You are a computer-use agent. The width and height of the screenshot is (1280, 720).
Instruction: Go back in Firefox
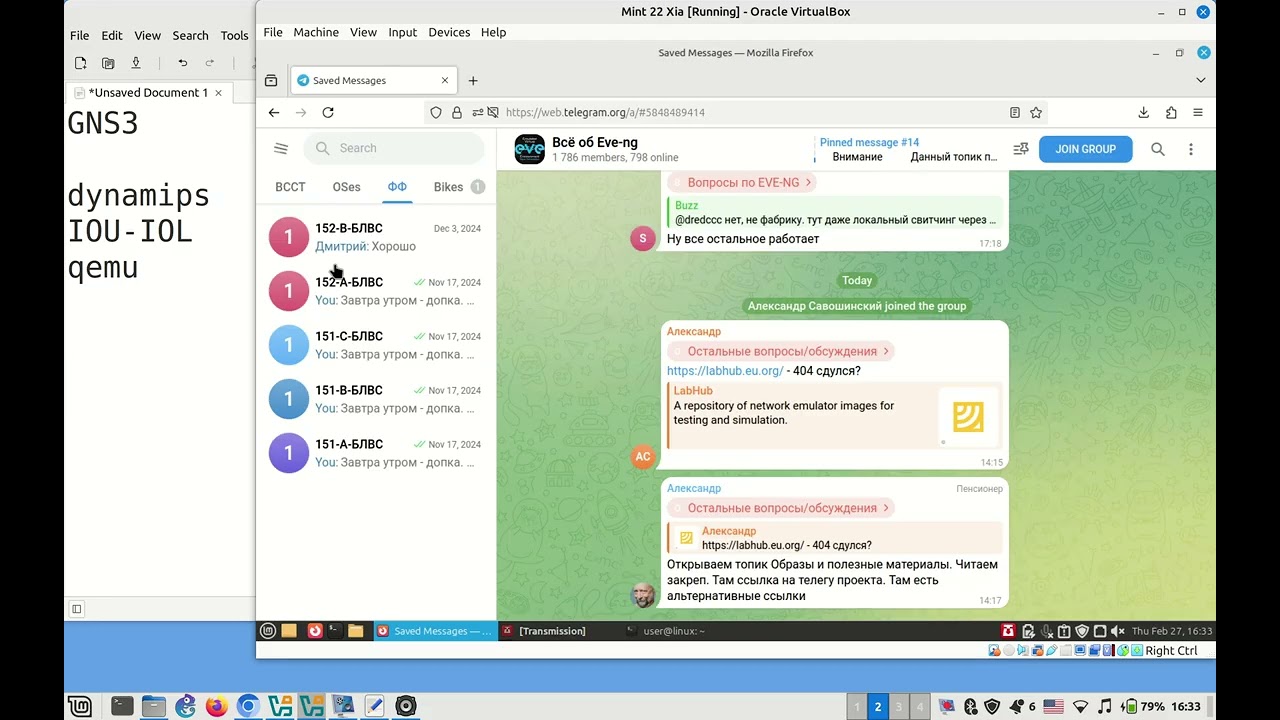pyautogui.click(x=274, y=112)
